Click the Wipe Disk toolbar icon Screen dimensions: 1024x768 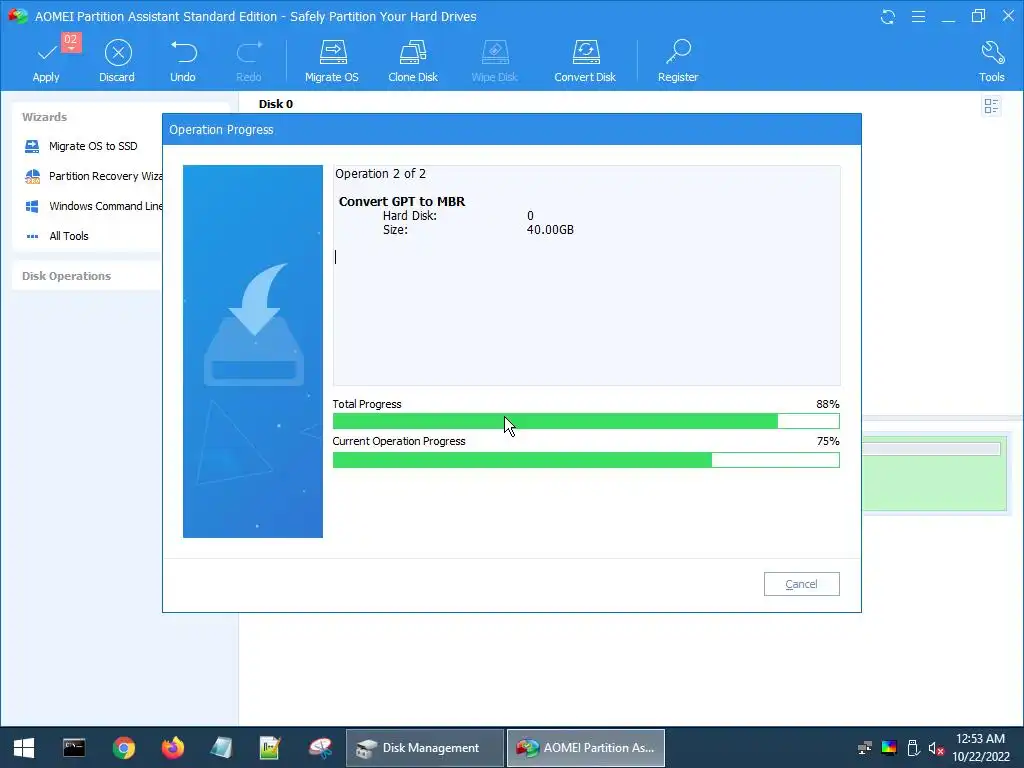pos(494,52)
